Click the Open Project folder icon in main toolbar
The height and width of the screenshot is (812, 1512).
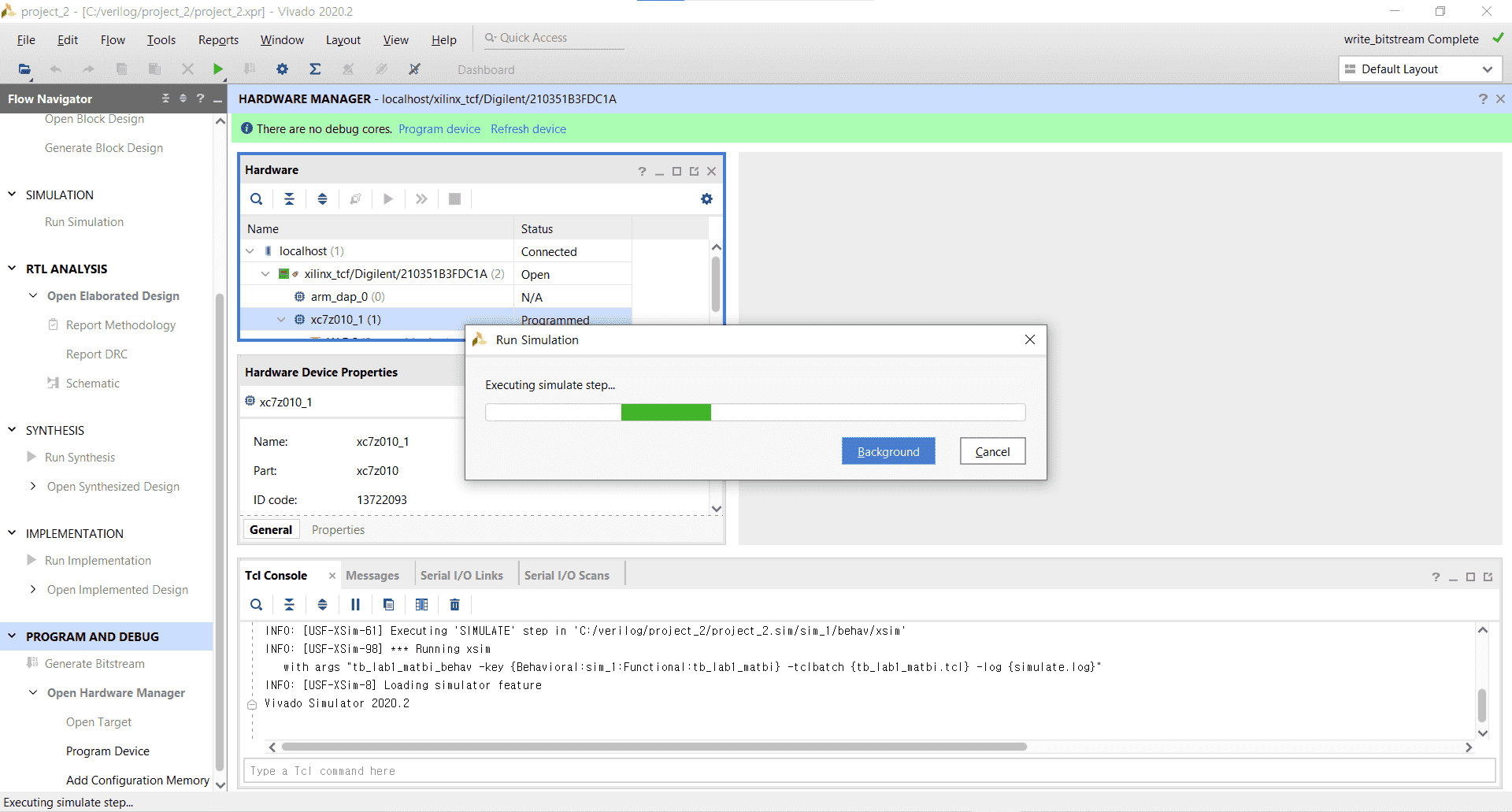coord(24,69)
